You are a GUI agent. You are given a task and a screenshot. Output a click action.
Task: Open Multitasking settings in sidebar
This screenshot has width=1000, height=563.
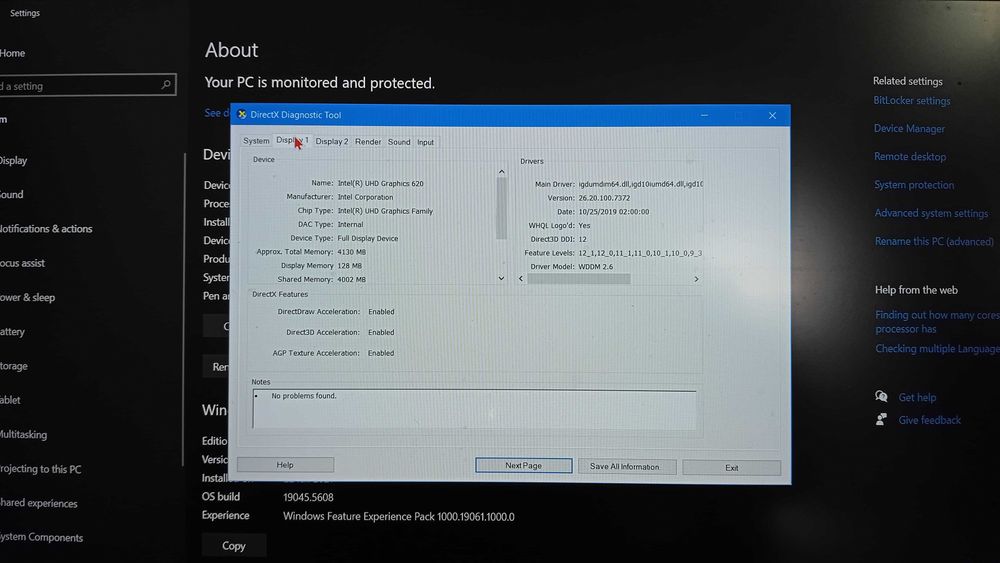(24, 434)
